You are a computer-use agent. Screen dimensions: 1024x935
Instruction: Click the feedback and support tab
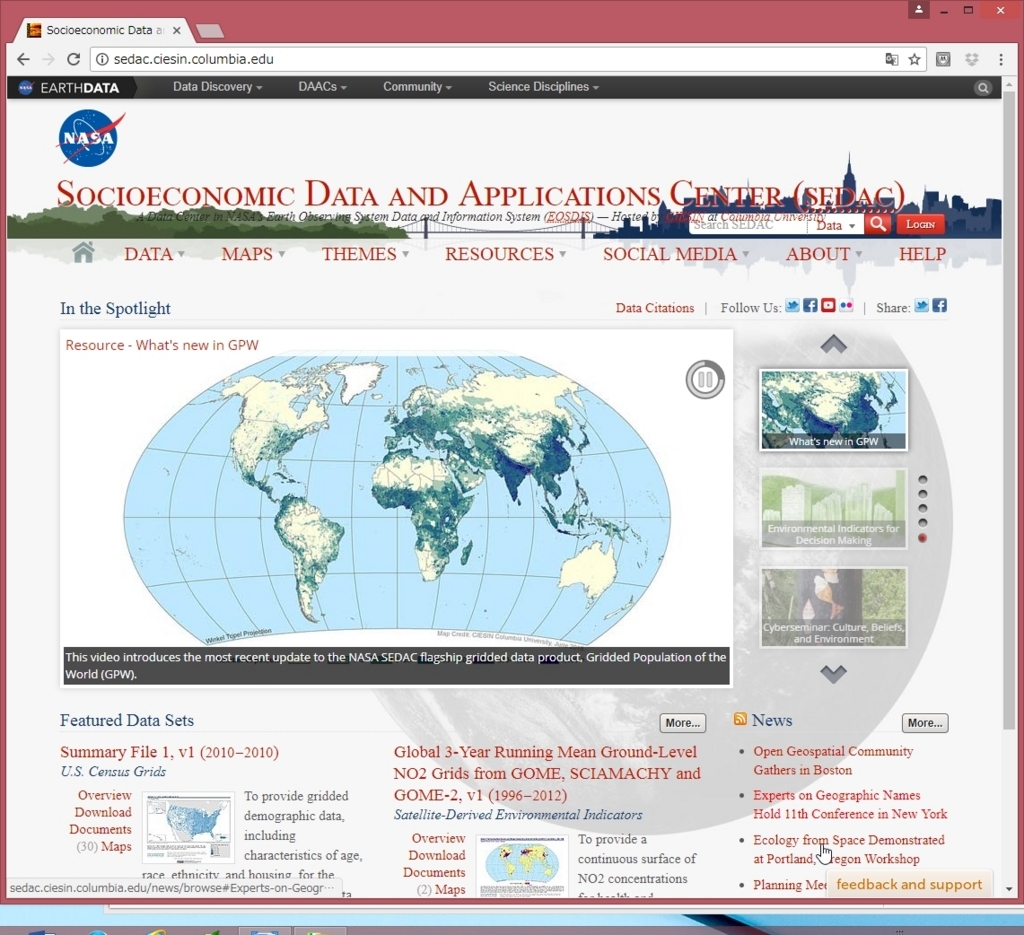coord(909,884)
